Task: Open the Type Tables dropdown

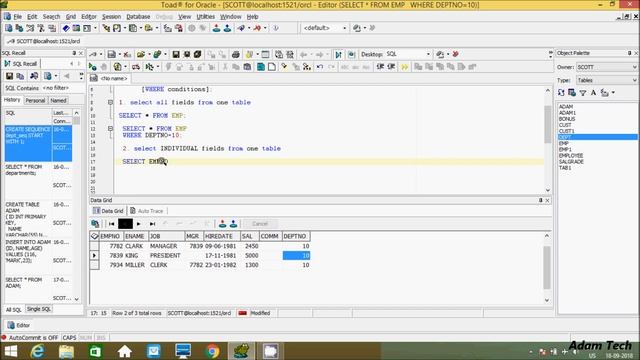Action: tap(634, 80)
